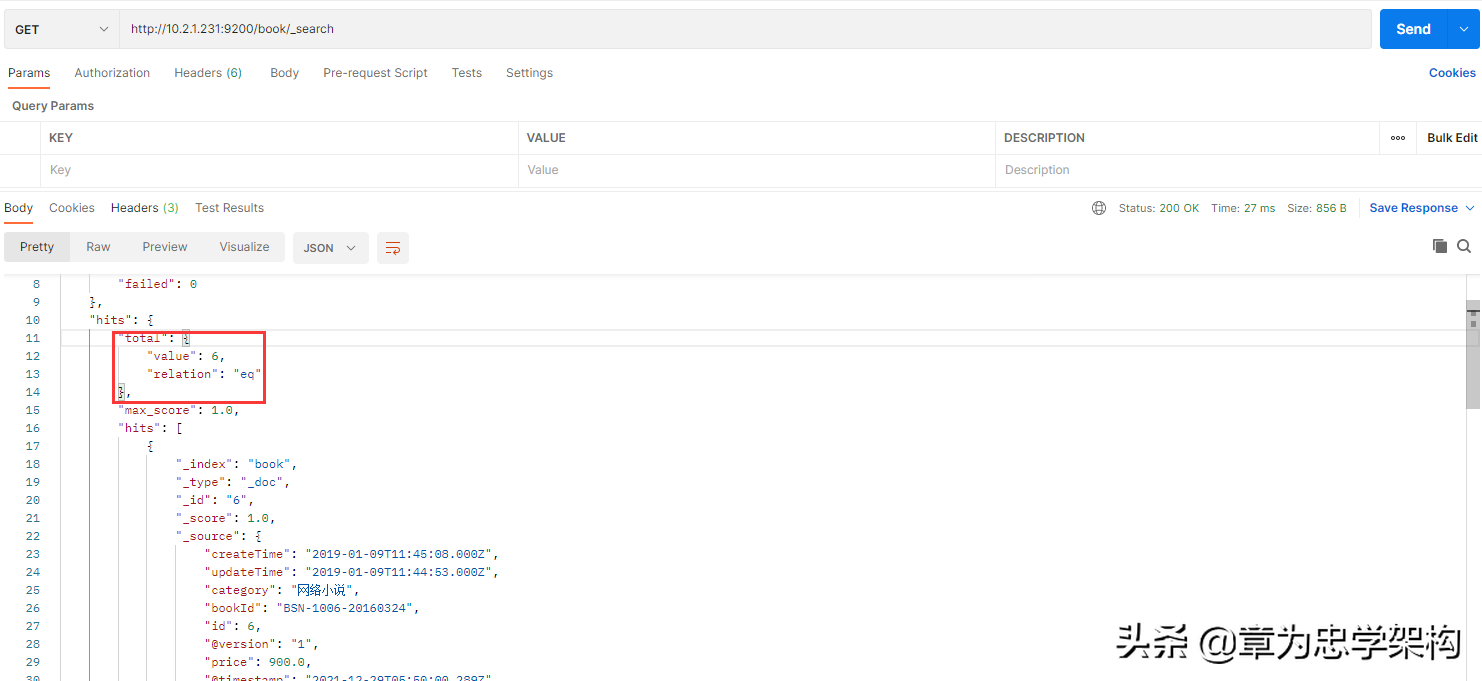
Task: Select the Raw view mode
Action: (98, 247)
